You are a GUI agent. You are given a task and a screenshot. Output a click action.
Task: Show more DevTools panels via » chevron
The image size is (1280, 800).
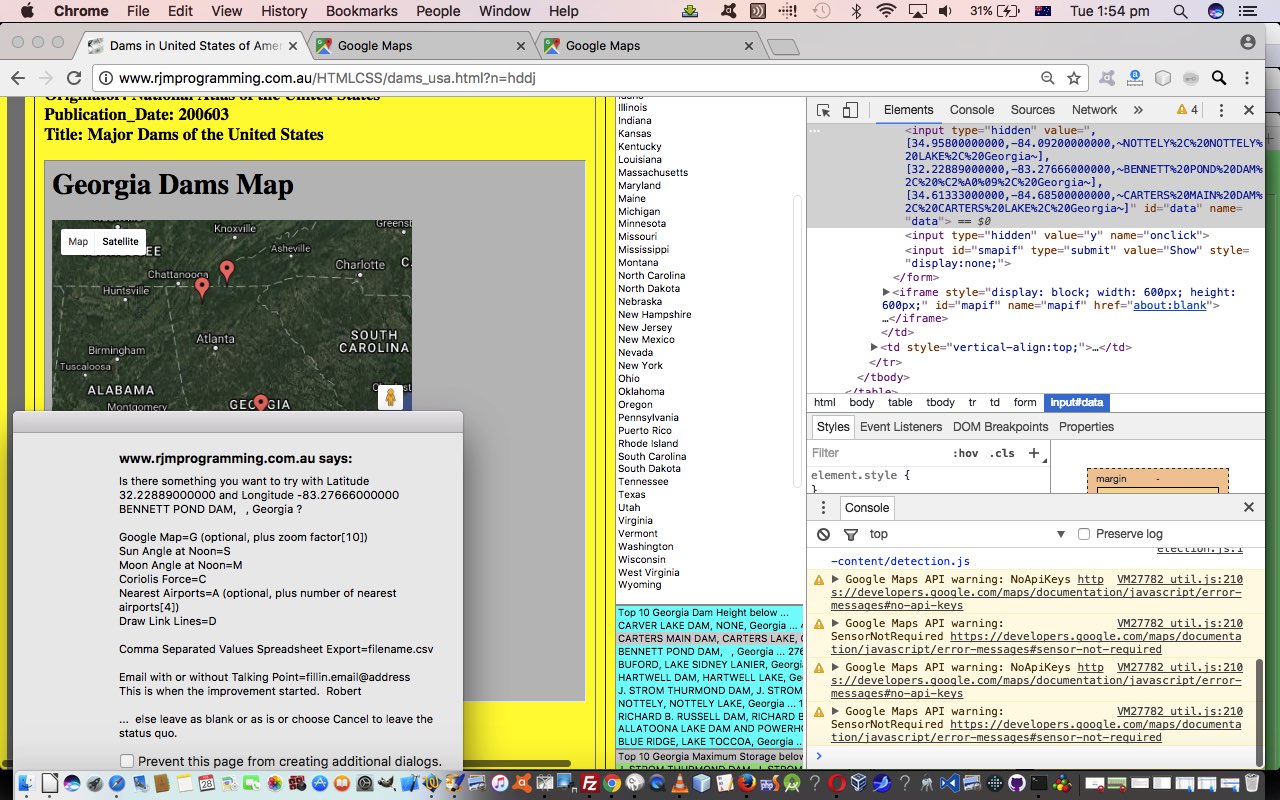pyautogui.click(x=1138, y=110)
